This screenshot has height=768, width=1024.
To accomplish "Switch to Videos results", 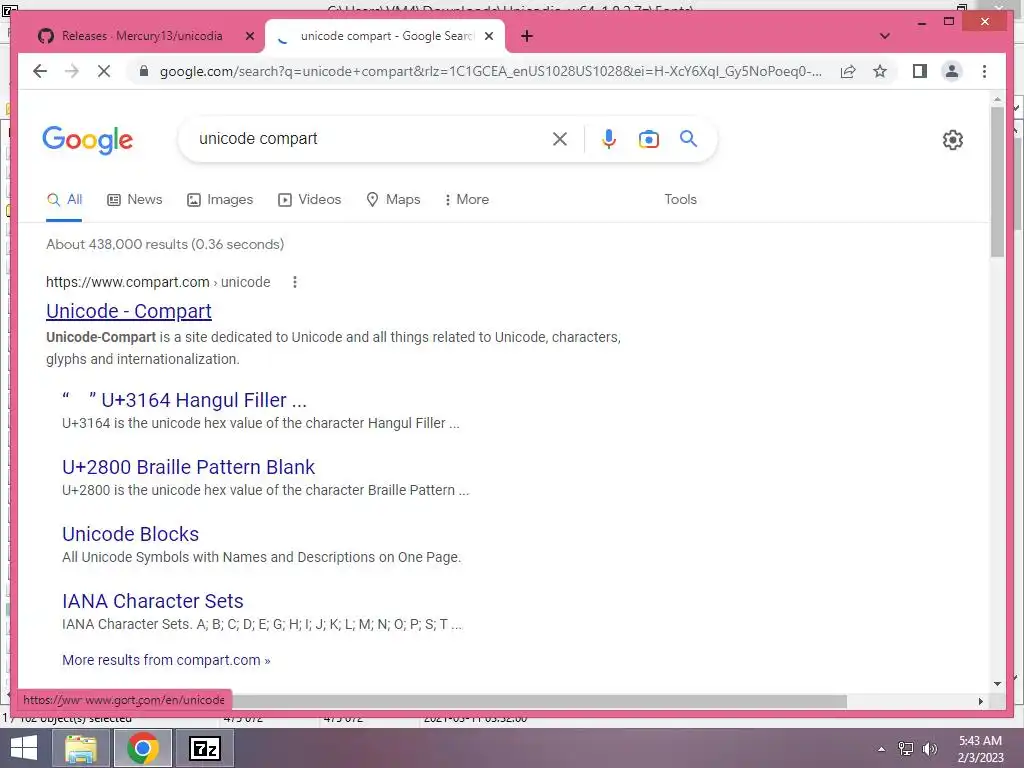I will click(x=310, y=200).
